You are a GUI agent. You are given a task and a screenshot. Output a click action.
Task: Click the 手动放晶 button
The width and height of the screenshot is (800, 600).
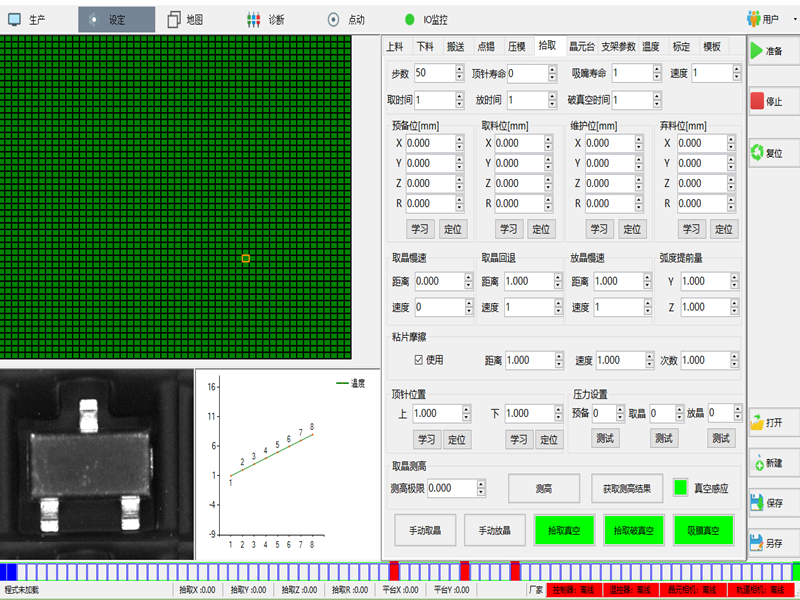[x=494, y=531]
